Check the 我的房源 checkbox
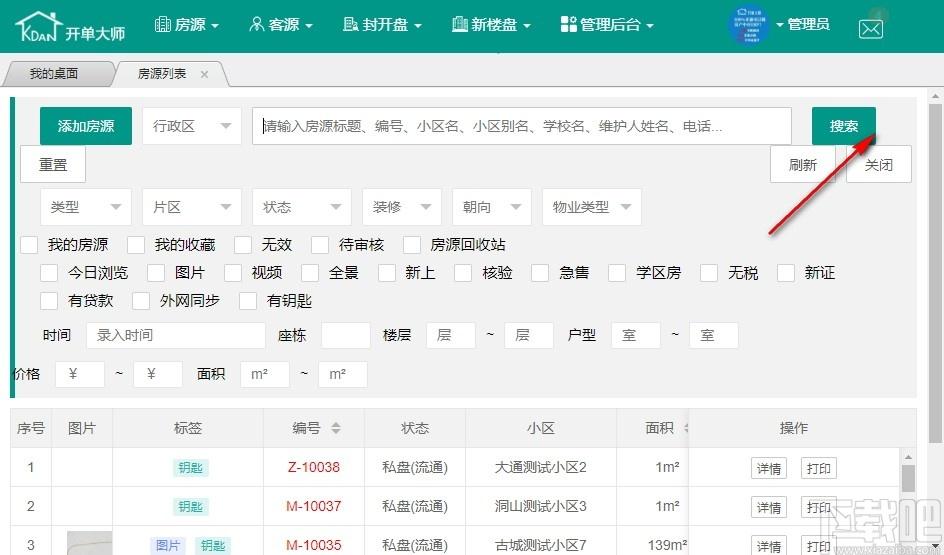Image resolution: width=944 pixels, height=555 pixels. 29,245
